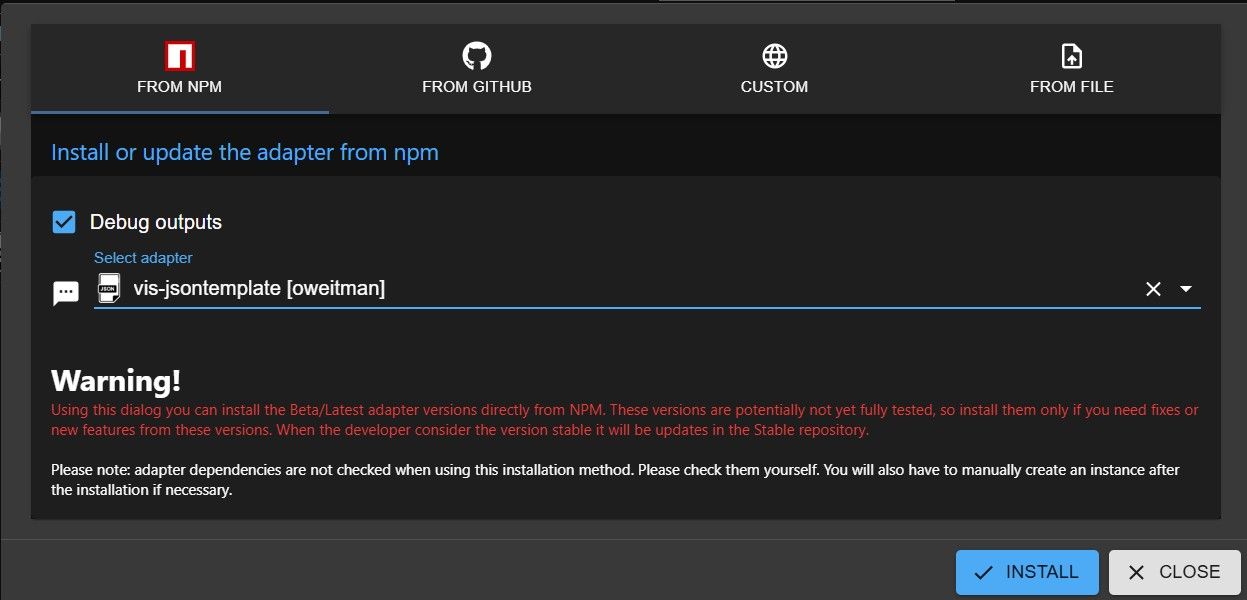Switch to the FROM GITHUB tab
1247x600 pixels.
pyautogui.click(x=477, y=69)
